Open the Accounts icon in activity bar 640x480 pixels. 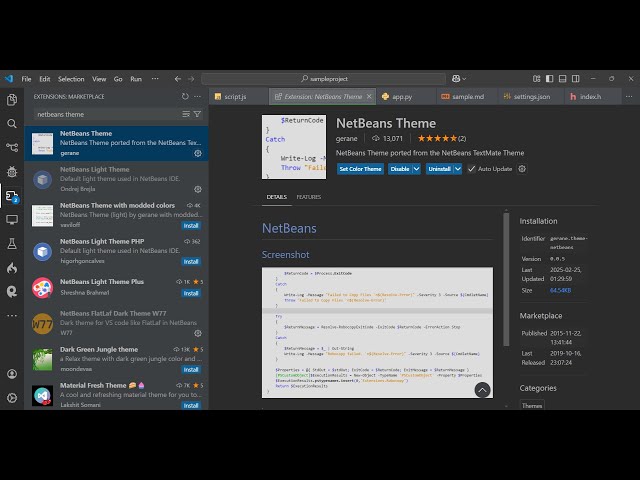point(12,373)
